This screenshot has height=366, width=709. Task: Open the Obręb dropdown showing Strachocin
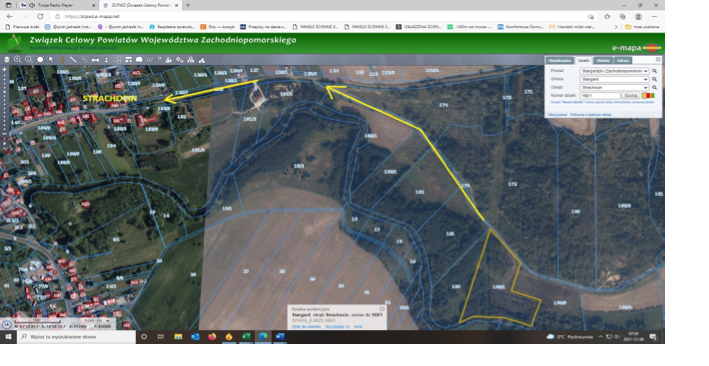coord(614,87)
